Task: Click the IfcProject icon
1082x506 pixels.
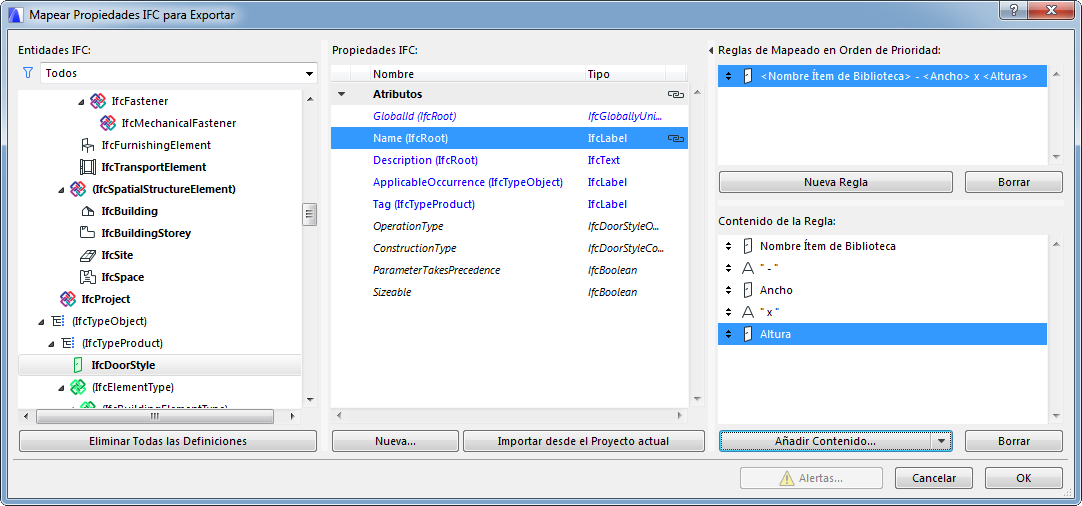Action: [68, 299]
